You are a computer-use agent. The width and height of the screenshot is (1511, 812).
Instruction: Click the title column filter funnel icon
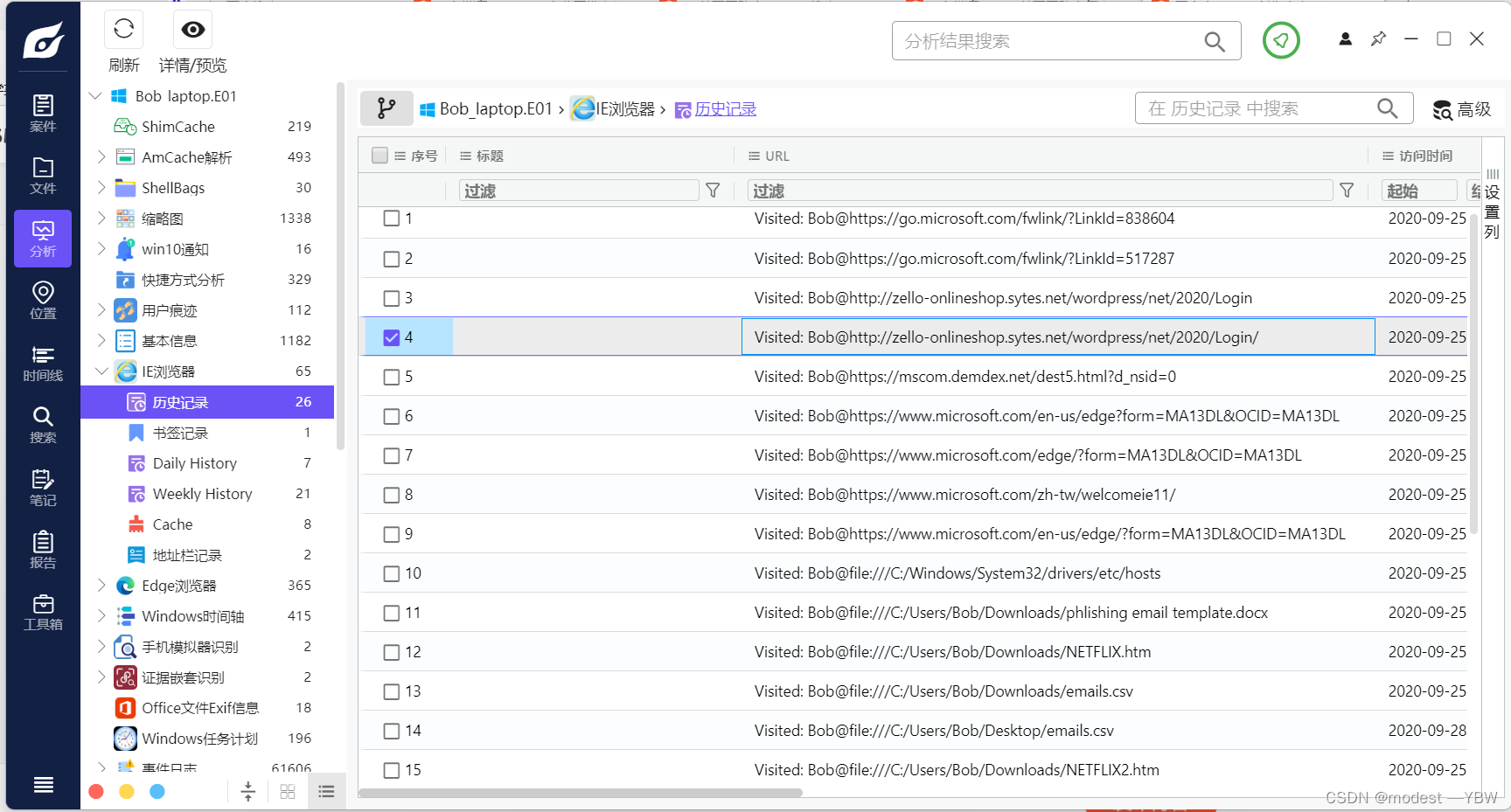tap(713, 191)
